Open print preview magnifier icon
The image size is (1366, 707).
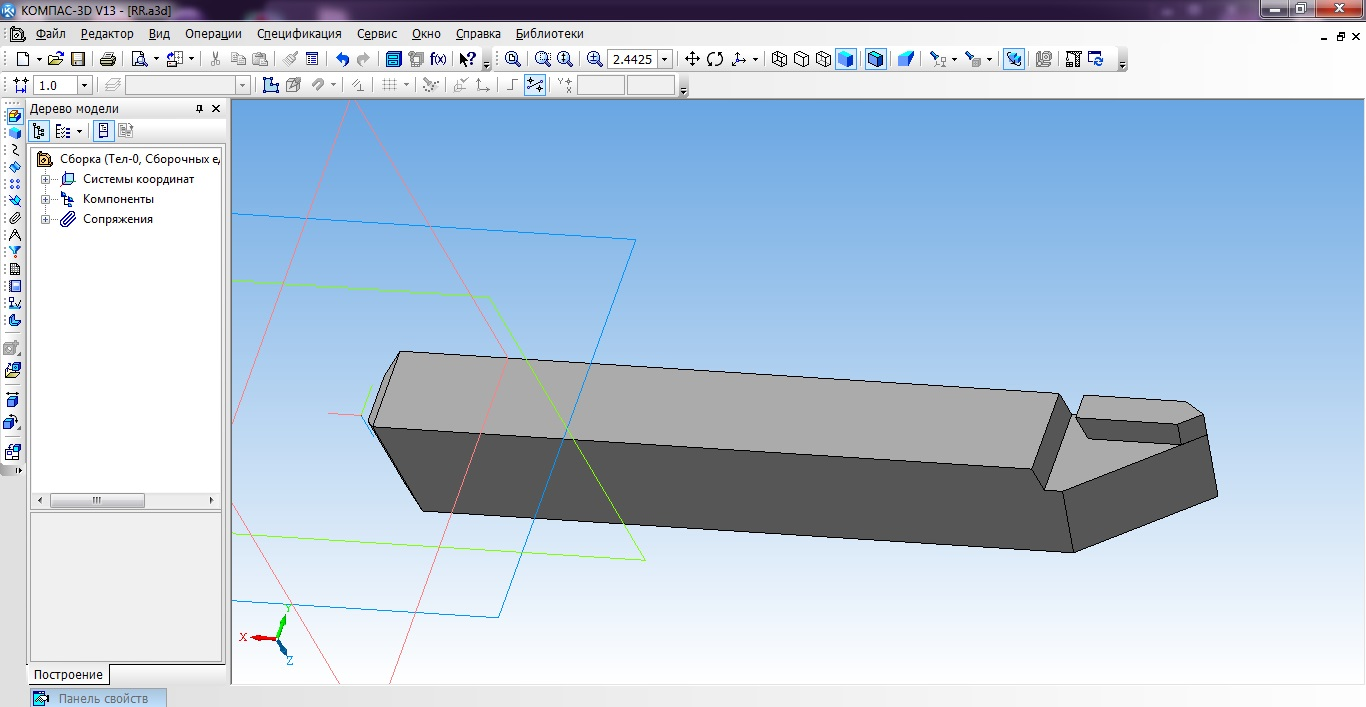[x=139, y=59]
